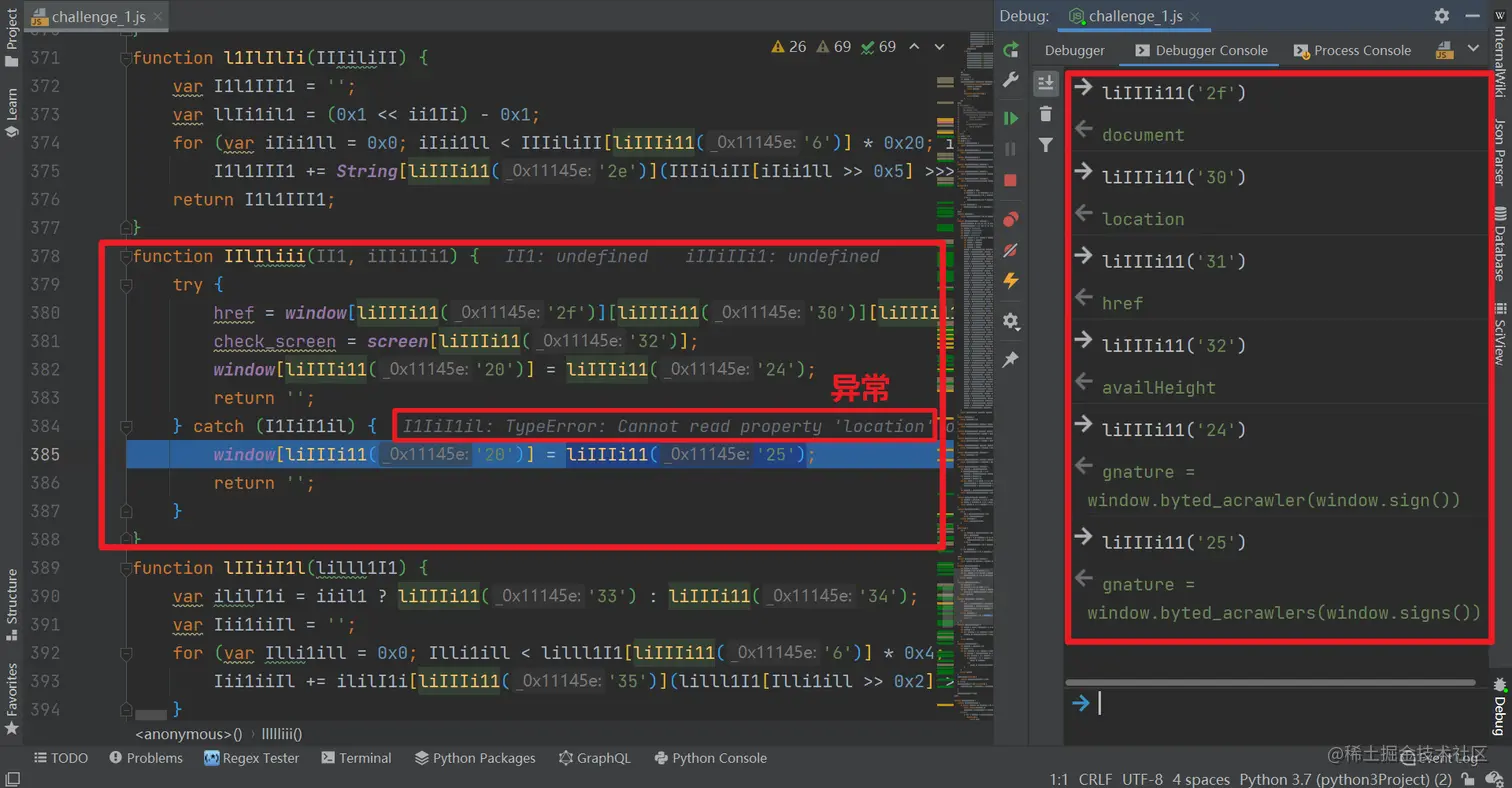Switch to the Debugger tab
This screenshot has height=788, width=1512.
1075,50
